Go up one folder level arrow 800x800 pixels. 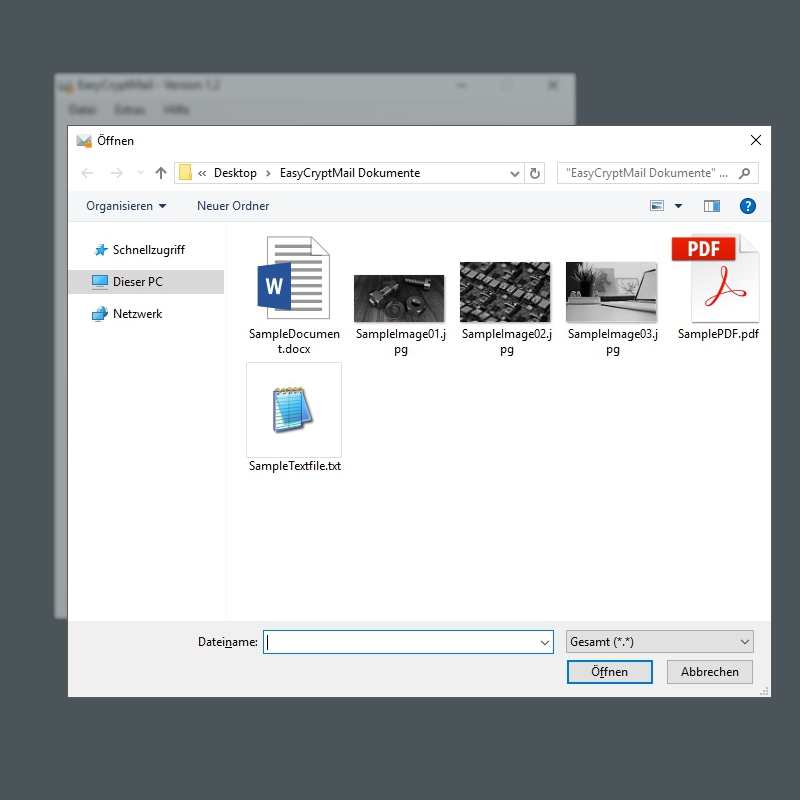pyautogui.click(x=161, y=173)
